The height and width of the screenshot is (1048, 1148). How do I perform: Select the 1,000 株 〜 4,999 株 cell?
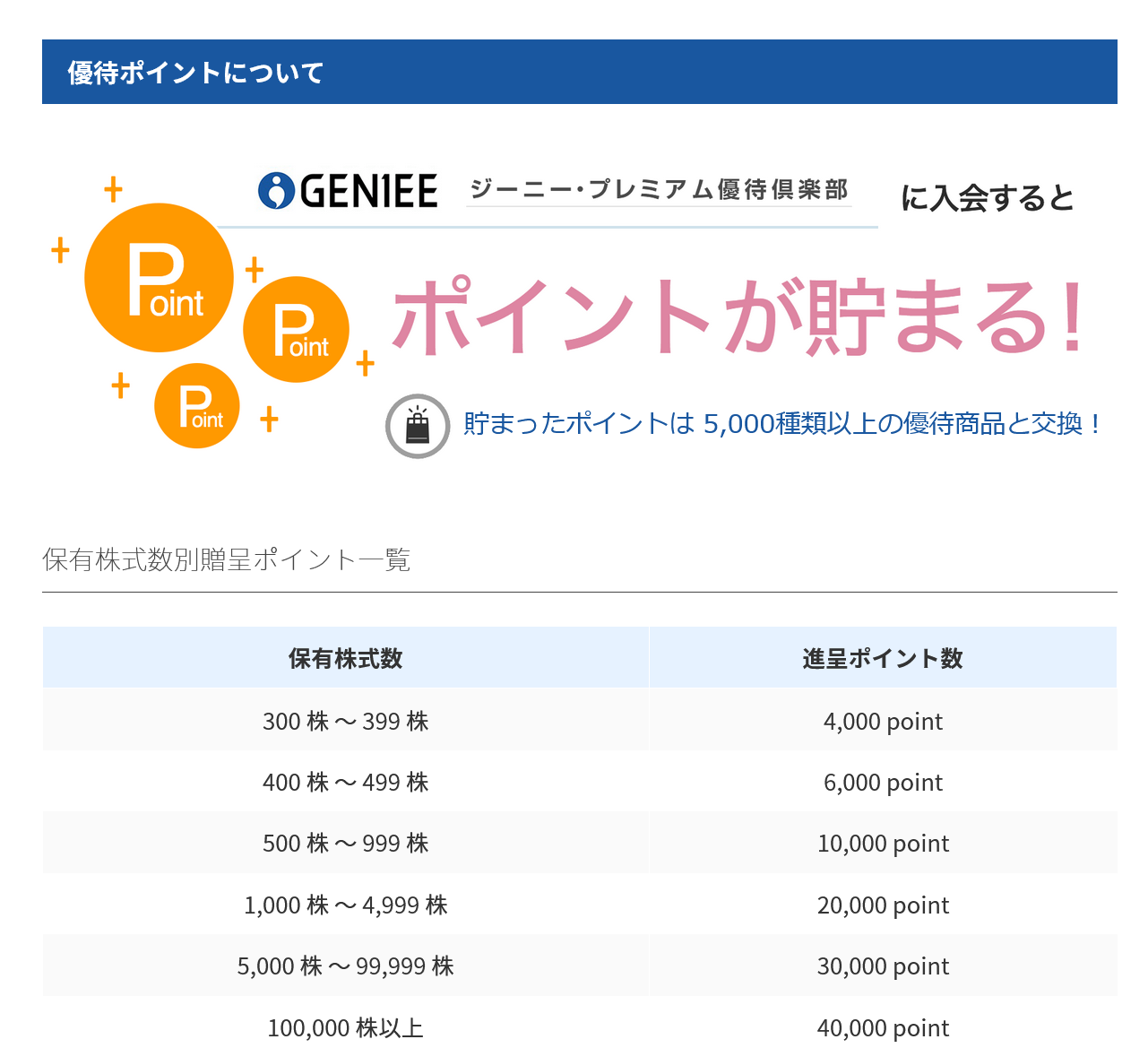(x=345, y=905)
